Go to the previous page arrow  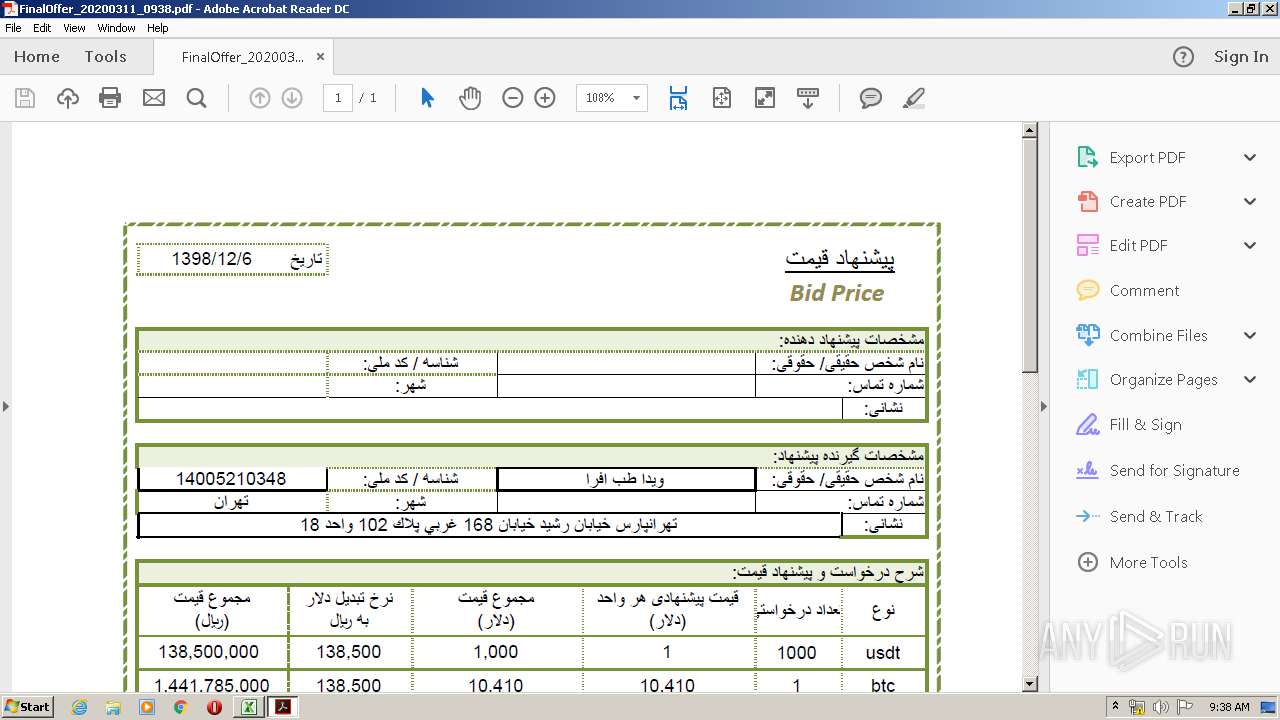(260, 98)
